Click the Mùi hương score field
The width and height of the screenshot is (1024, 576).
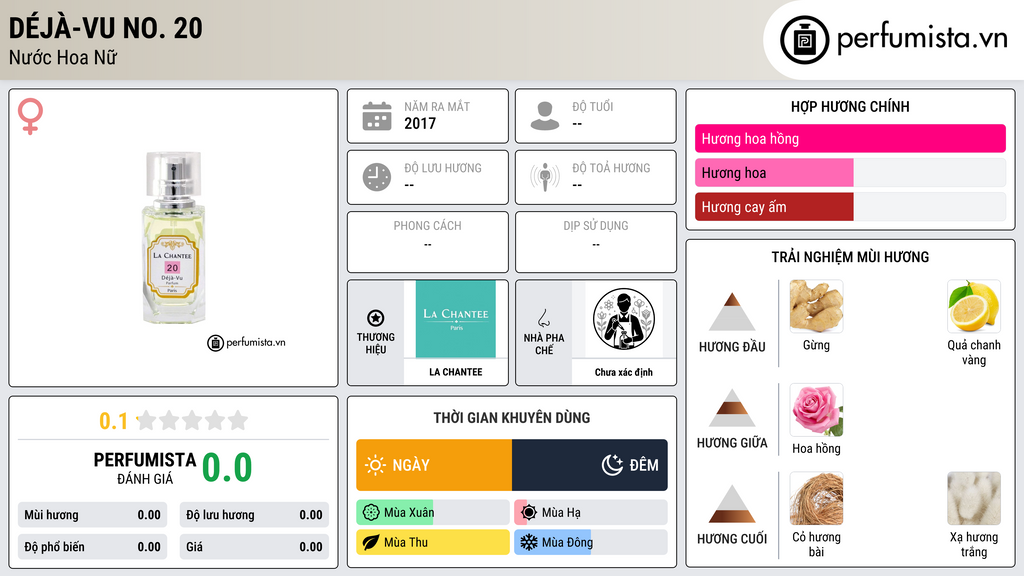pos(92,515)
